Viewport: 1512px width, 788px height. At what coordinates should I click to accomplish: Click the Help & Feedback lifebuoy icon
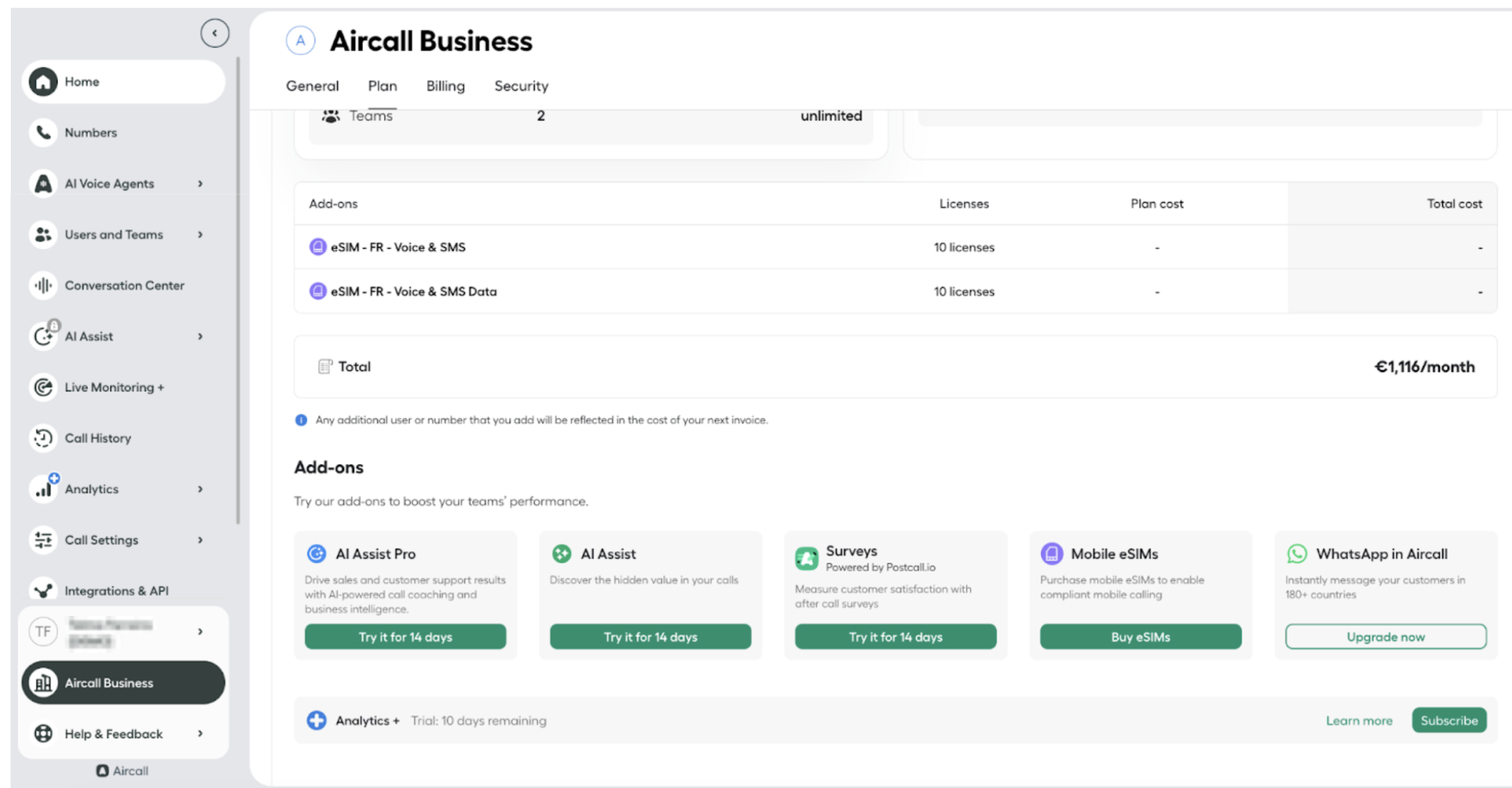(43, 733)
